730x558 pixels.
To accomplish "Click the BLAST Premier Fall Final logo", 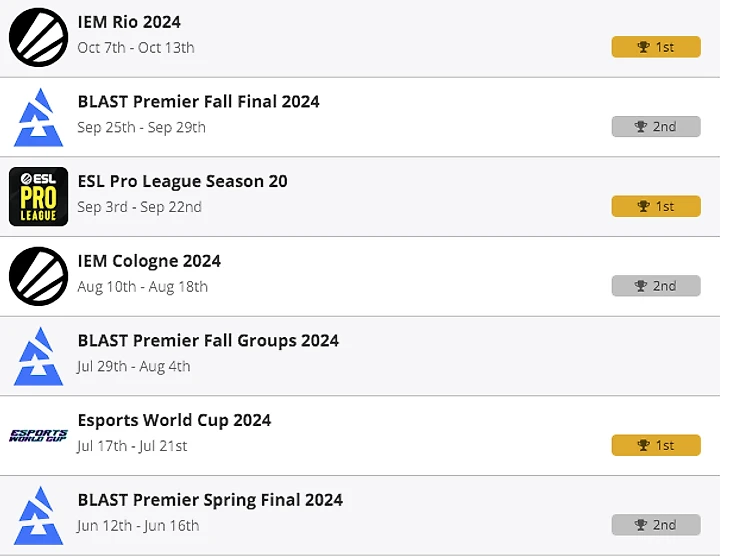I will coord(38,117).
